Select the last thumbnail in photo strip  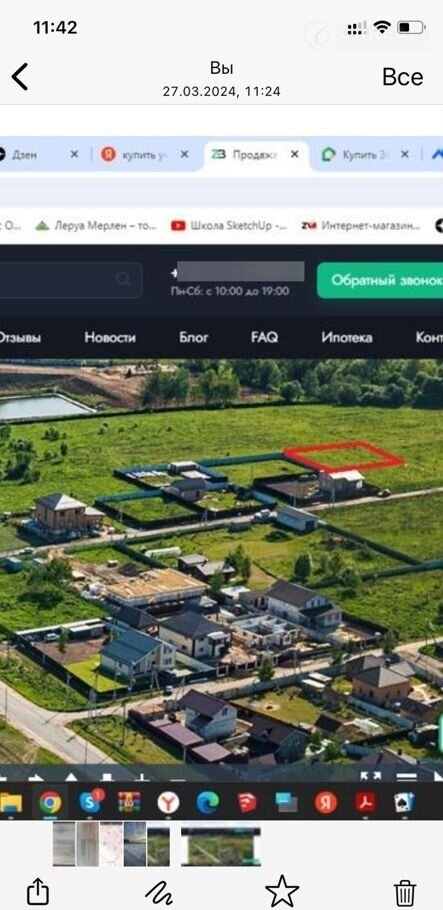point(221,846)
